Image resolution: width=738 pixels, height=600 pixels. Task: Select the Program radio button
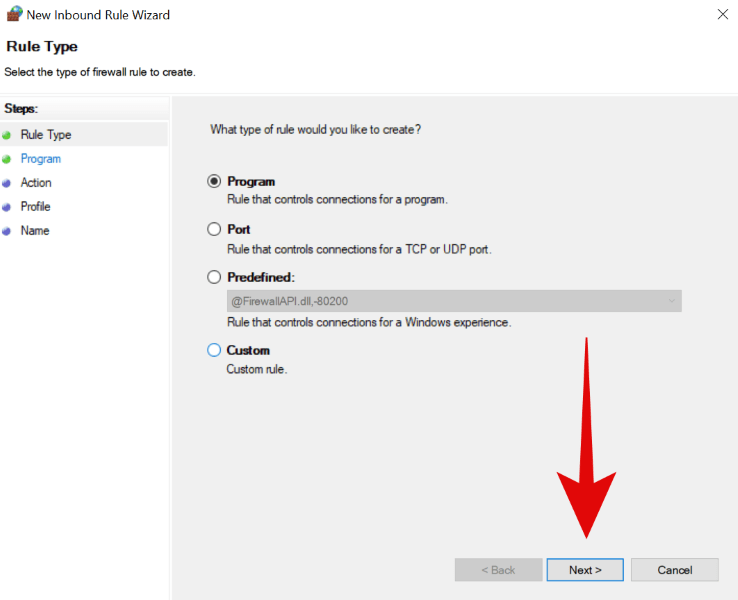click(213, 182)
